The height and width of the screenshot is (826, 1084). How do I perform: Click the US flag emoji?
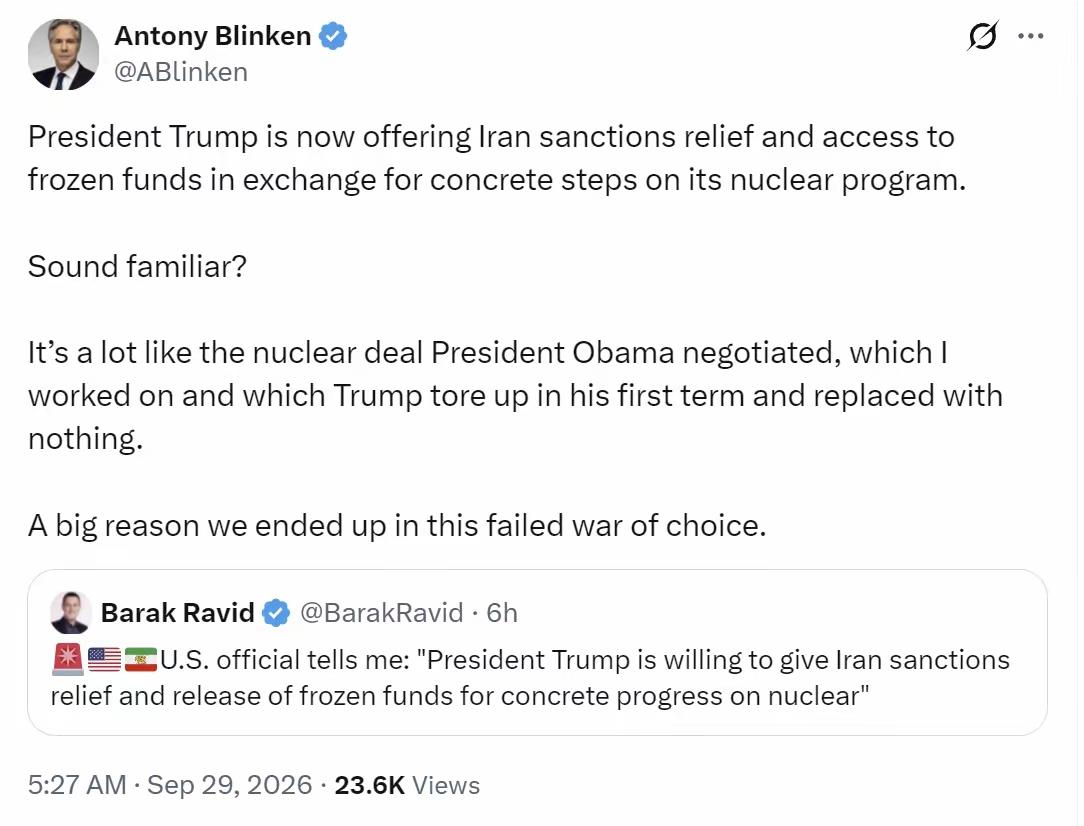104,659
